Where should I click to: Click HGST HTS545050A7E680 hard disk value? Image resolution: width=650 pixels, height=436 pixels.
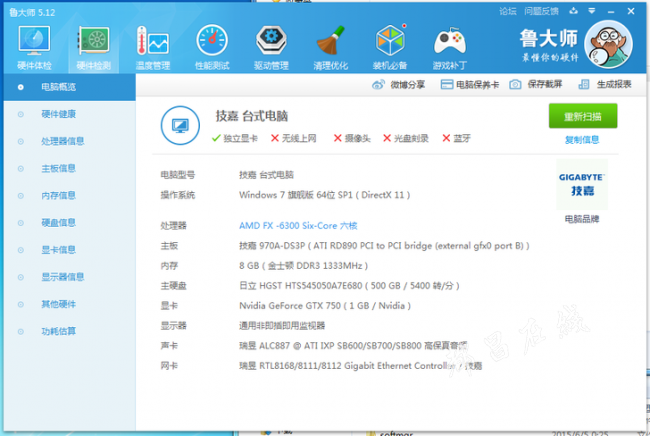[349, 286]
